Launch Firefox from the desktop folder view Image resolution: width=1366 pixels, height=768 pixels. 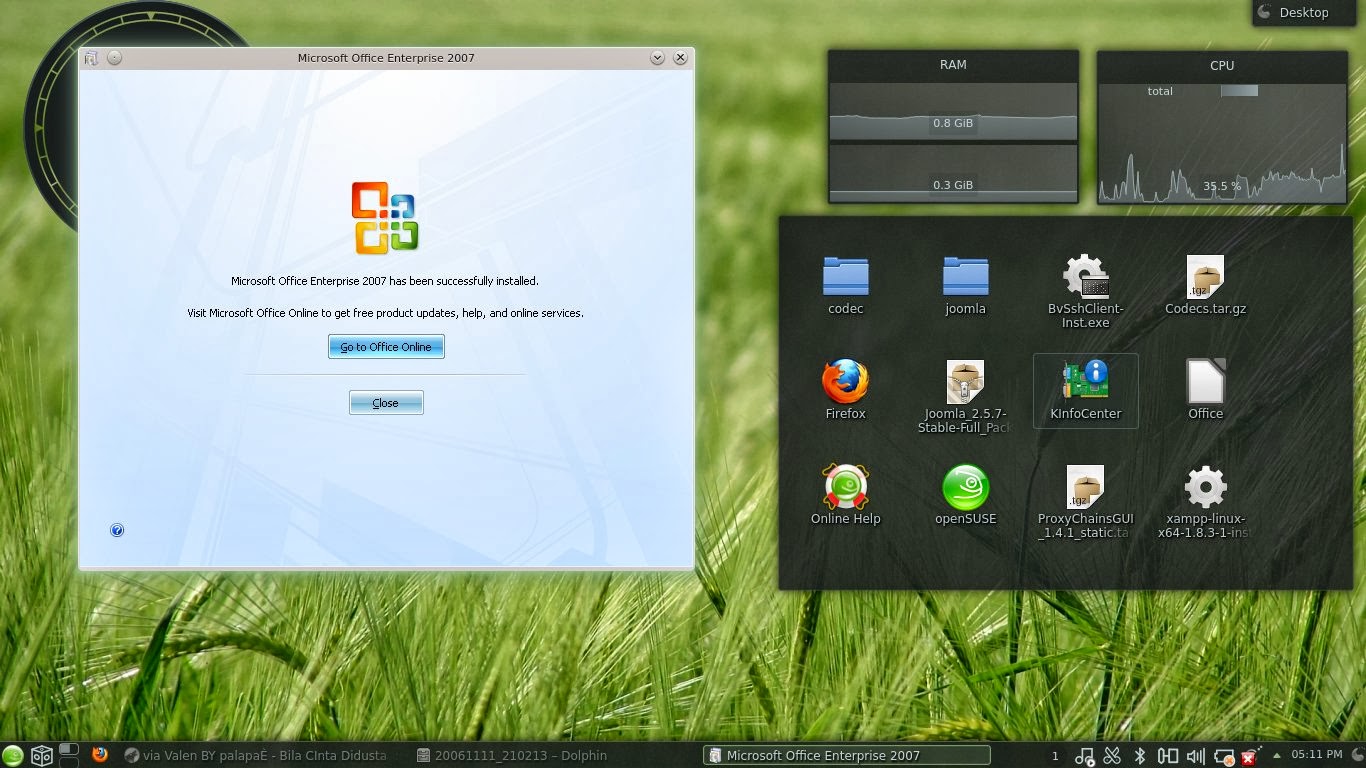pos(845,381)
